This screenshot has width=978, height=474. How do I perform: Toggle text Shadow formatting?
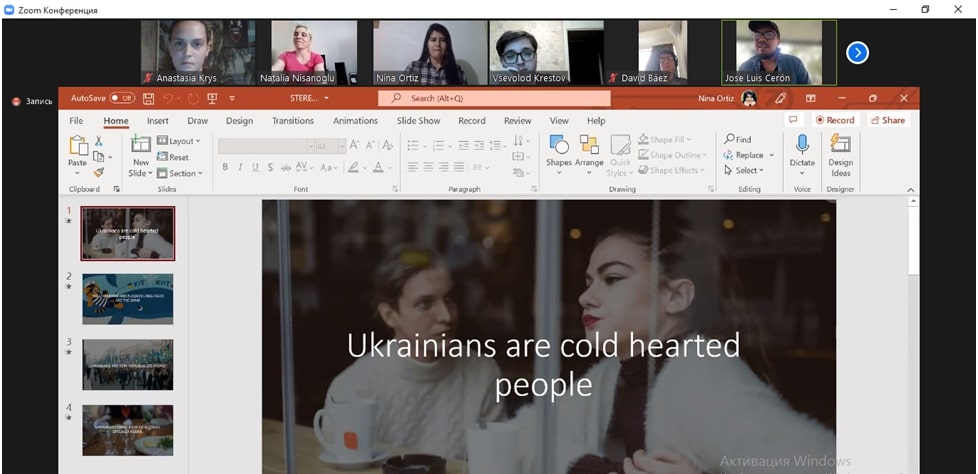(270, 167)
